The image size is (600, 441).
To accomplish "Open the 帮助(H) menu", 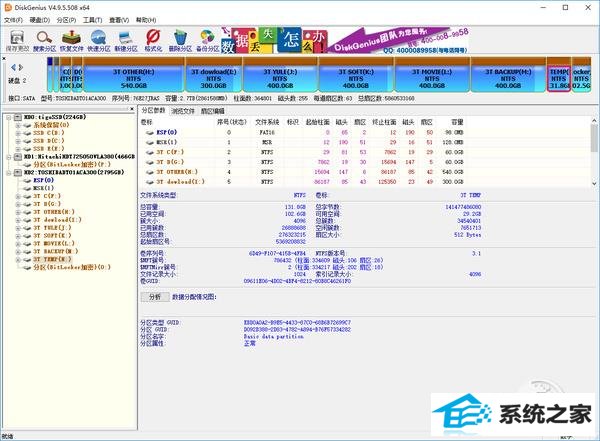I will click(x=146, y=20).
